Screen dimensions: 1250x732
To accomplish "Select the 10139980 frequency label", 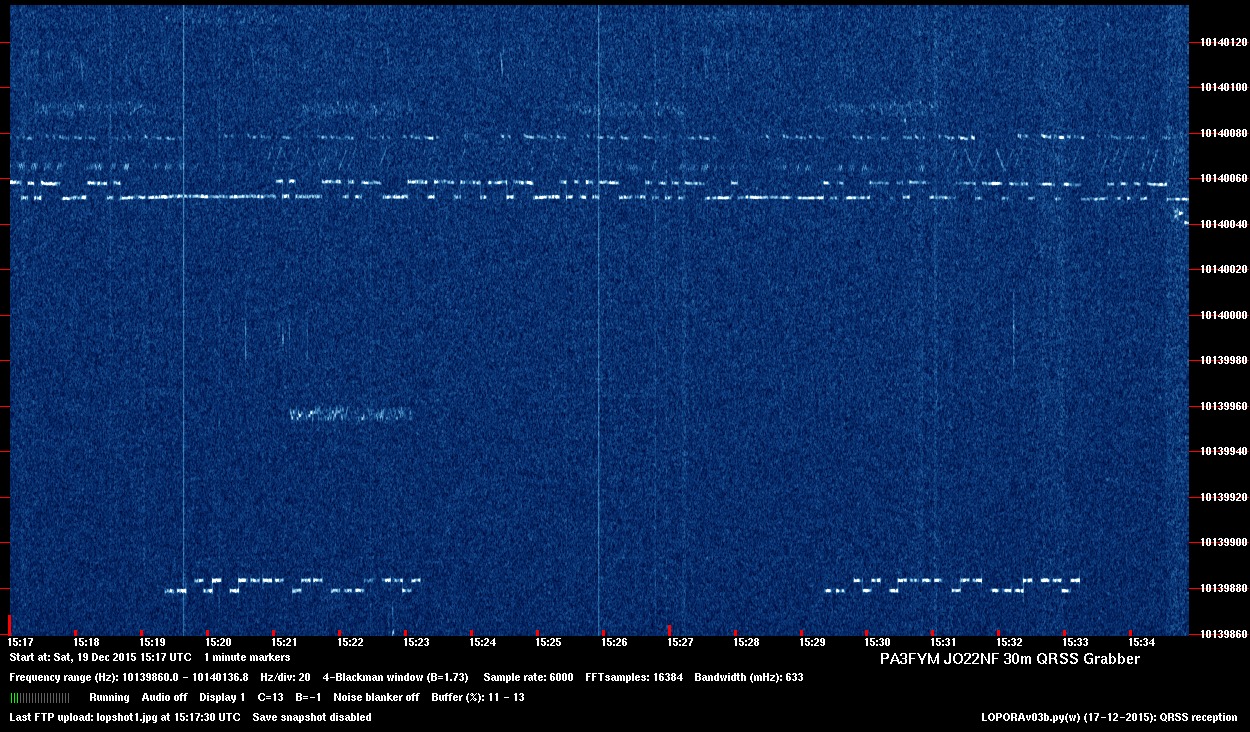I will click(1223, 361).
